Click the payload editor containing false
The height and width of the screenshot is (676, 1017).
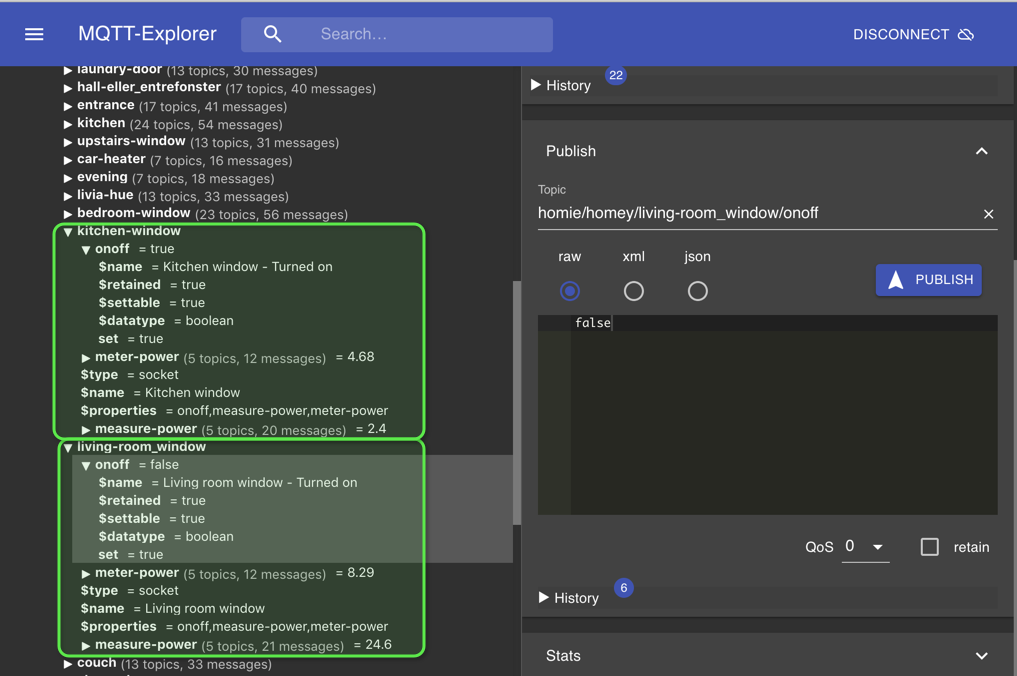[x=767, y=415]
